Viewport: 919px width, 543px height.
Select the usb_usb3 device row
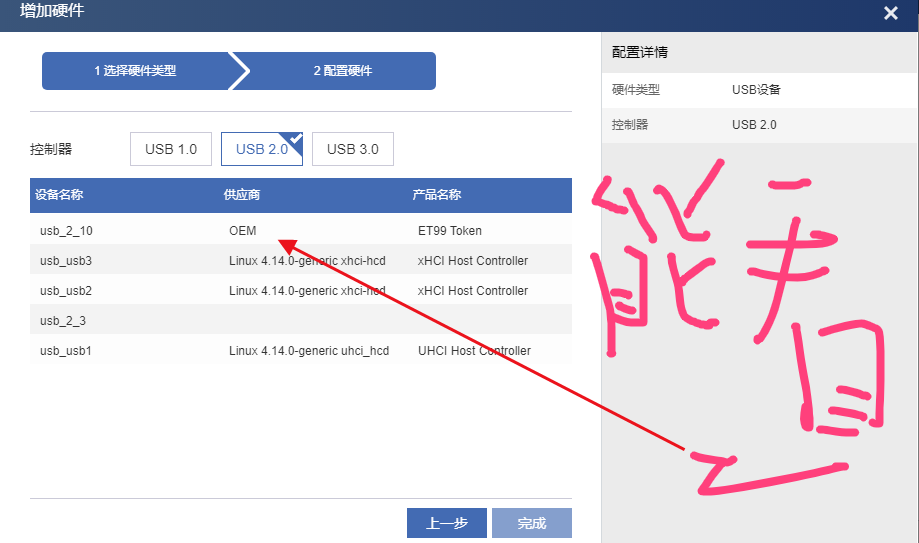click(301, 260)
